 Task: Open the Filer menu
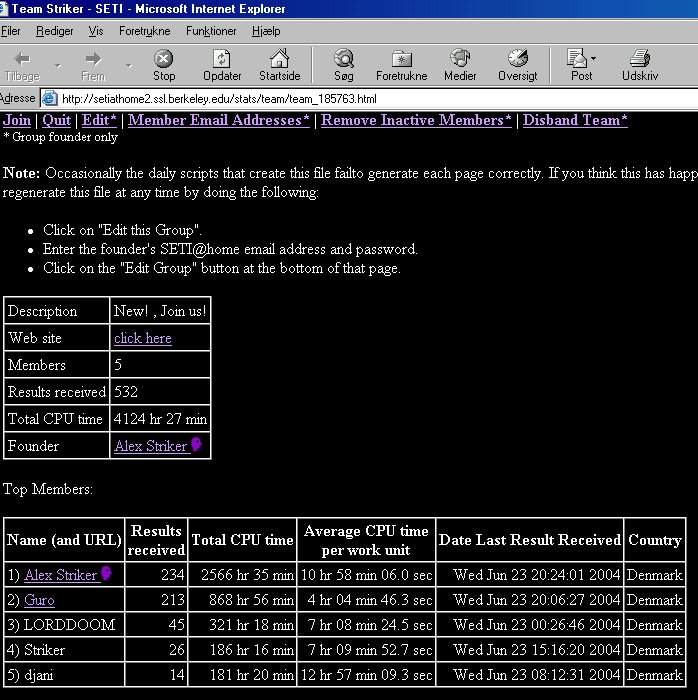[11, 31]
